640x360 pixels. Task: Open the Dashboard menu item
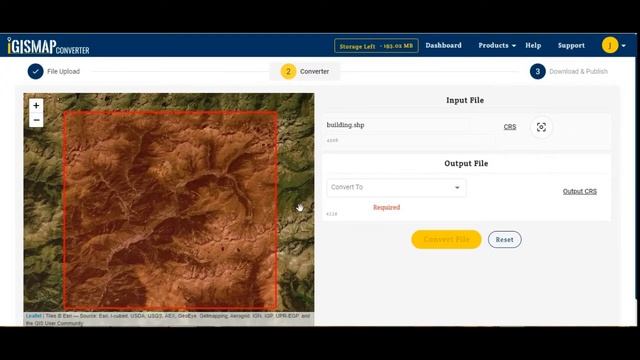point(443,45)
